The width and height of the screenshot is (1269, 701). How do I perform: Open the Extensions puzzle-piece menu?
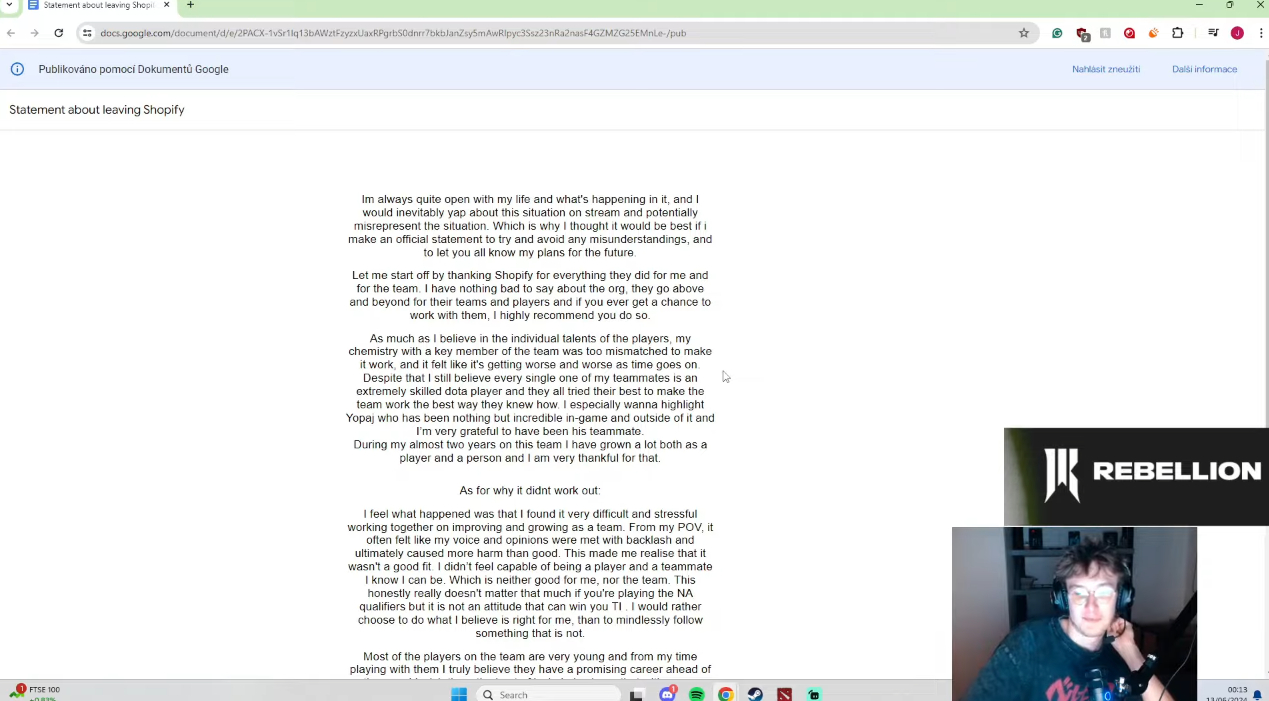tap(1178, 33)
